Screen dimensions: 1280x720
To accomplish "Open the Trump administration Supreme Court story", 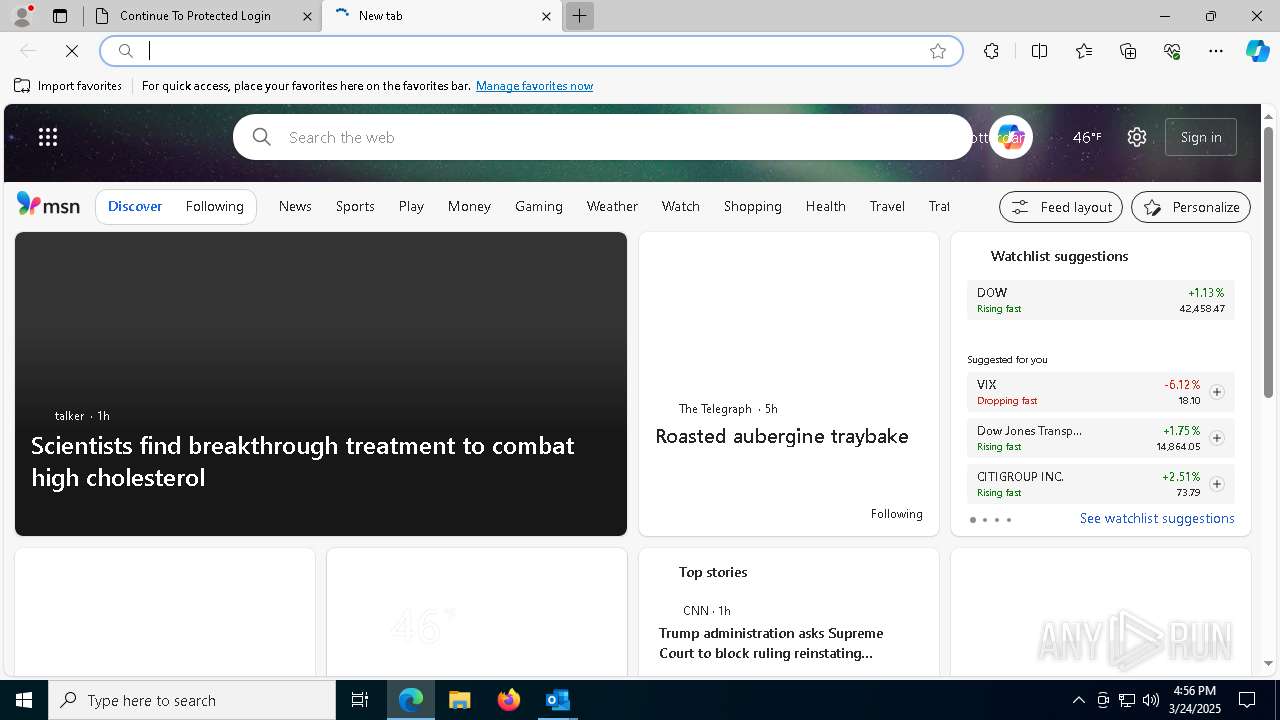I will point(771,643).
